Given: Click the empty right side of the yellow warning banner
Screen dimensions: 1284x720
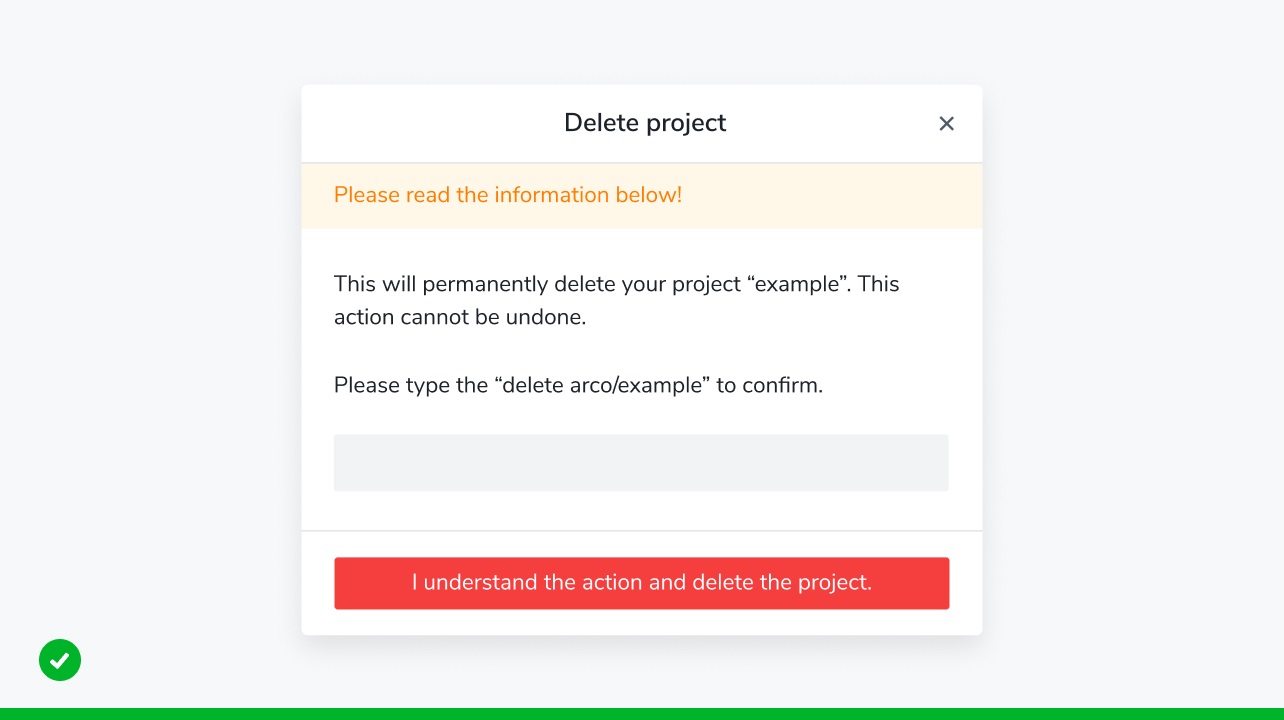Looking at the screenshot, I should coord(830,195).
